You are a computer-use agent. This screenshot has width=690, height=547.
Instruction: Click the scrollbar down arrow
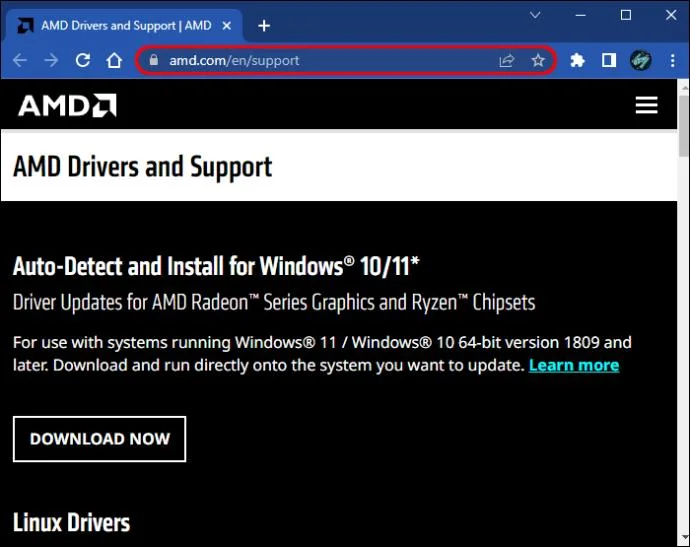[684, 538]
